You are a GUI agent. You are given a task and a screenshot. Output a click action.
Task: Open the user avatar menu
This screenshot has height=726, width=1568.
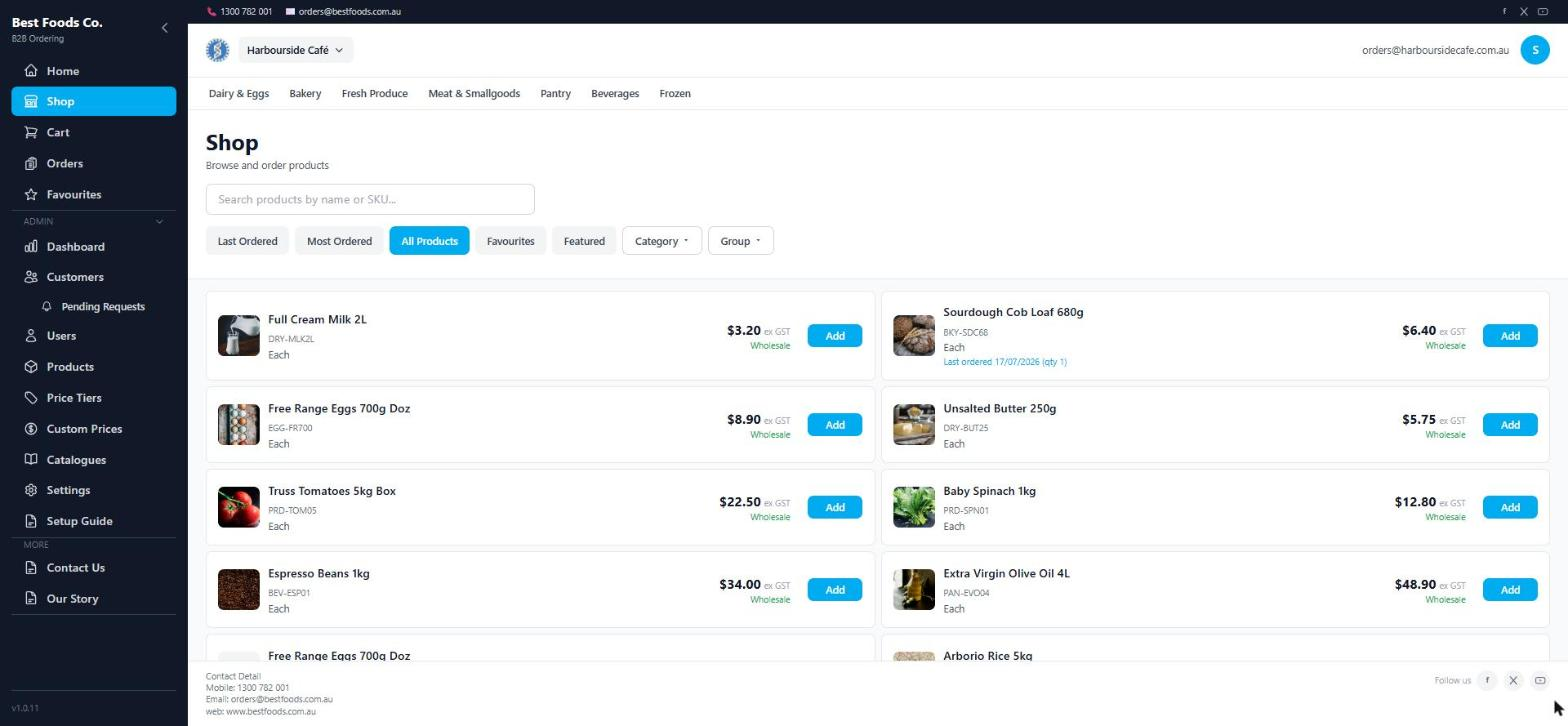1534,50
